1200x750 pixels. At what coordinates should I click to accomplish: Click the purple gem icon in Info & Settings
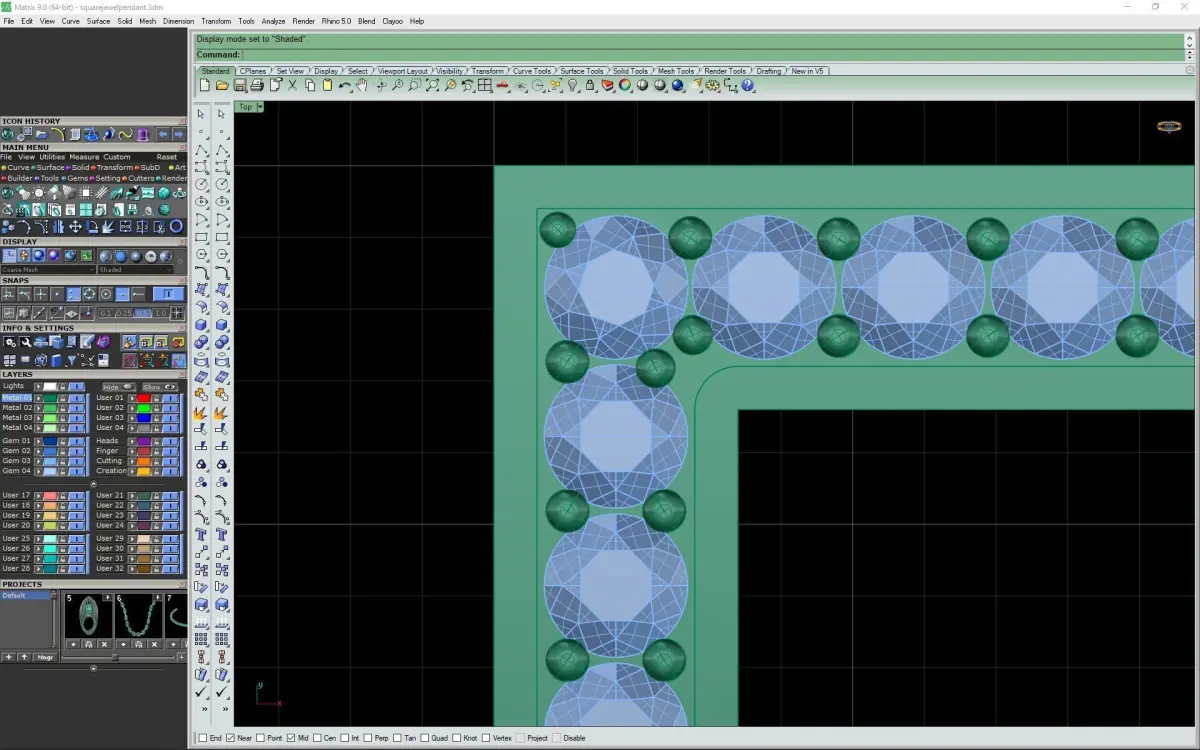tap(103, 342)
